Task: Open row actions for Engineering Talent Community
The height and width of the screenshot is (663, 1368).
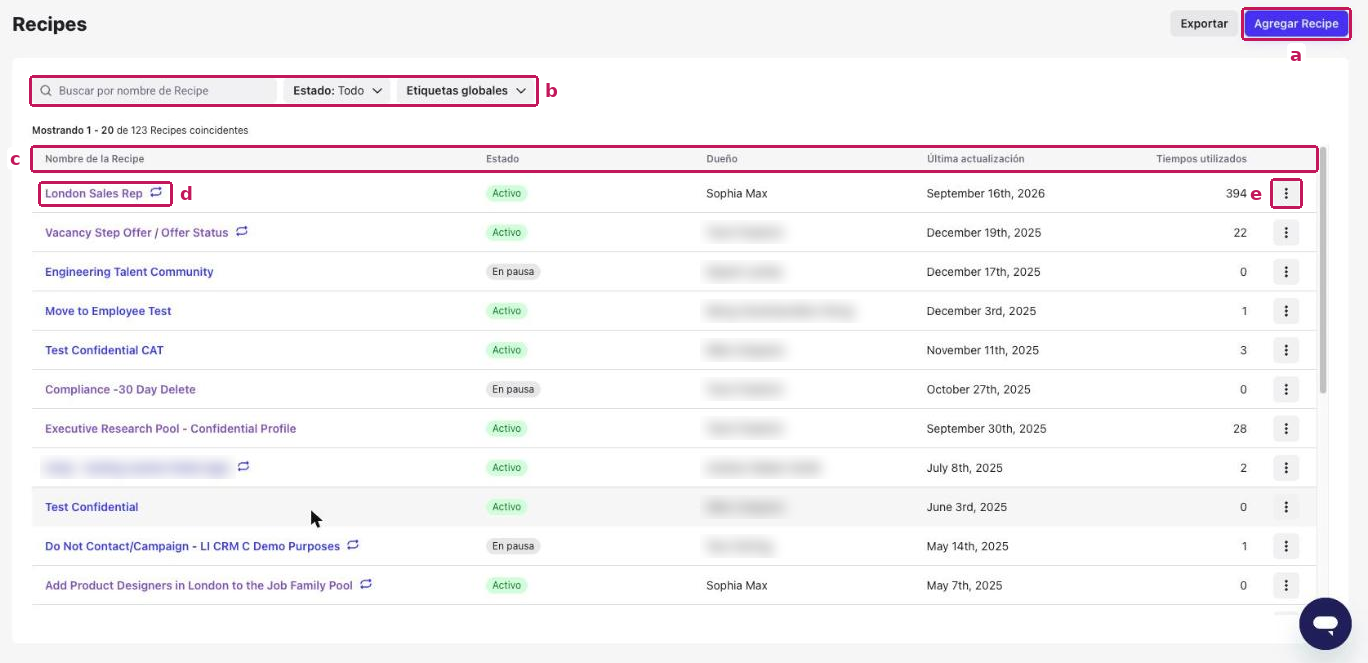Action: point(1286,272)
